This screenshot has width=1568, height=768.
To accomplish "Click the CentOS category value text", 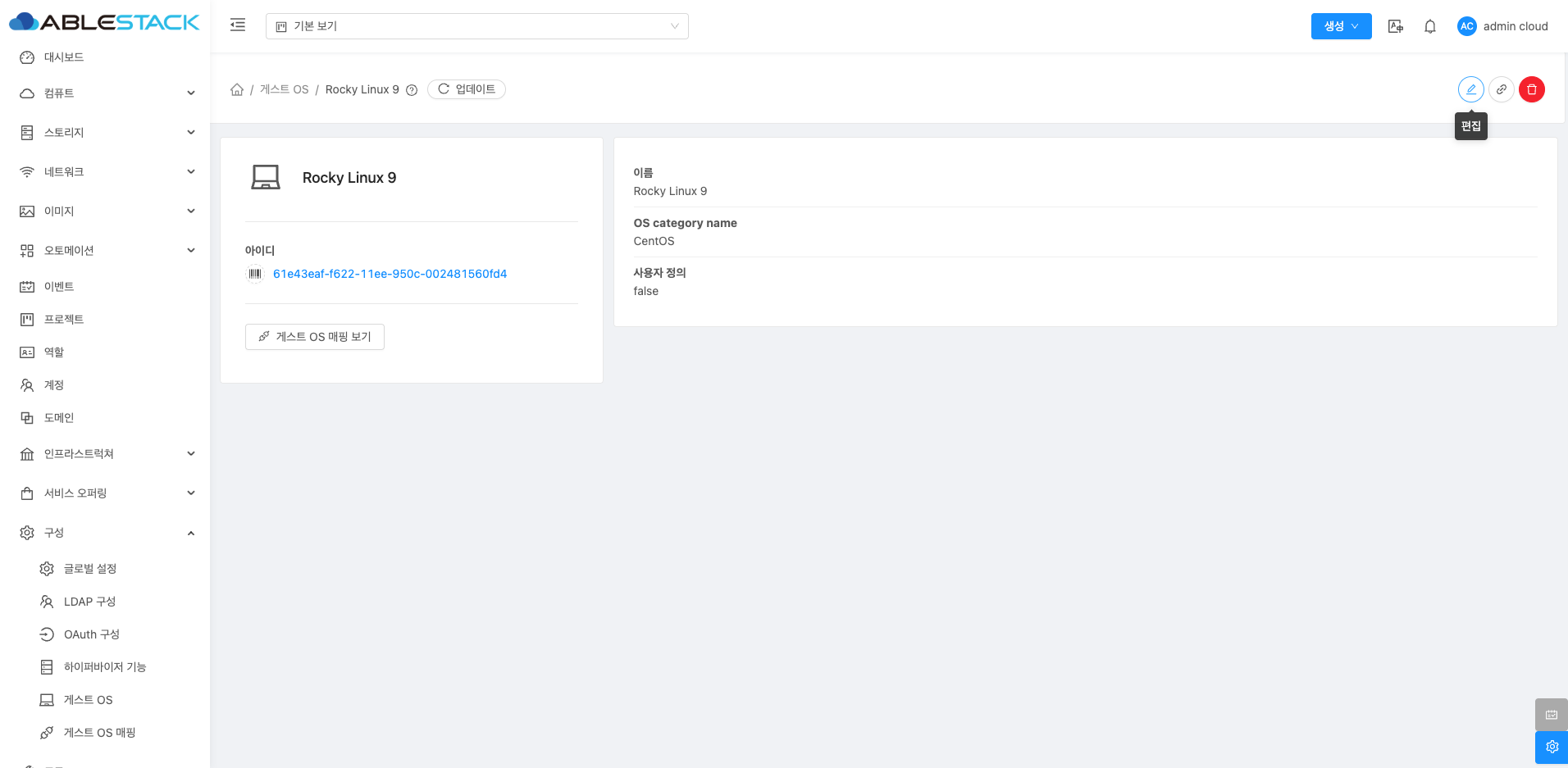I will click(x=654, y=241).
